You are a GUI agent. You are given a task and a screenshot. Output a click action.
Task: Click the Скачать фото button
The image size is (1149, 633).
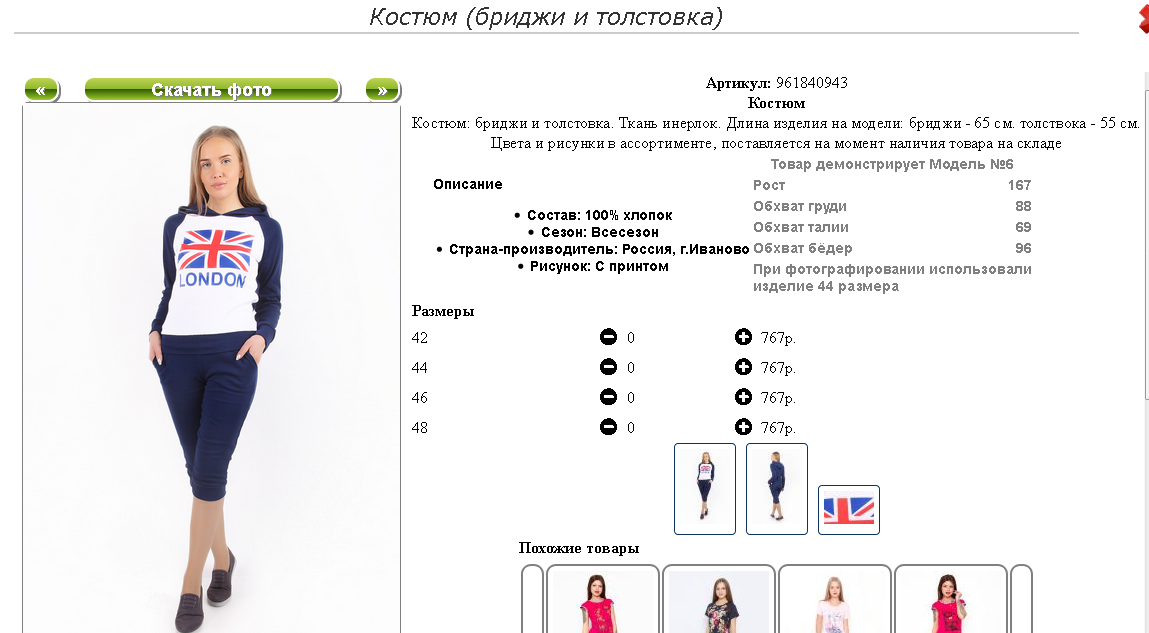click(x=213, y=90)
